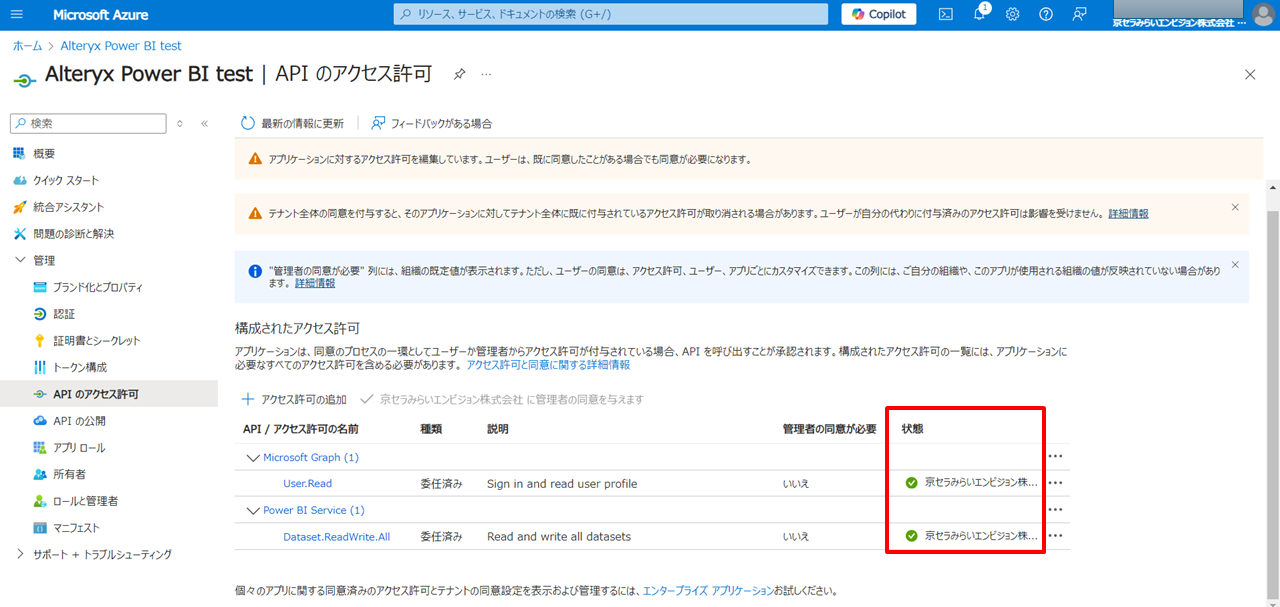Click フィードバックがある場合 toolbar button

[431, 123]
